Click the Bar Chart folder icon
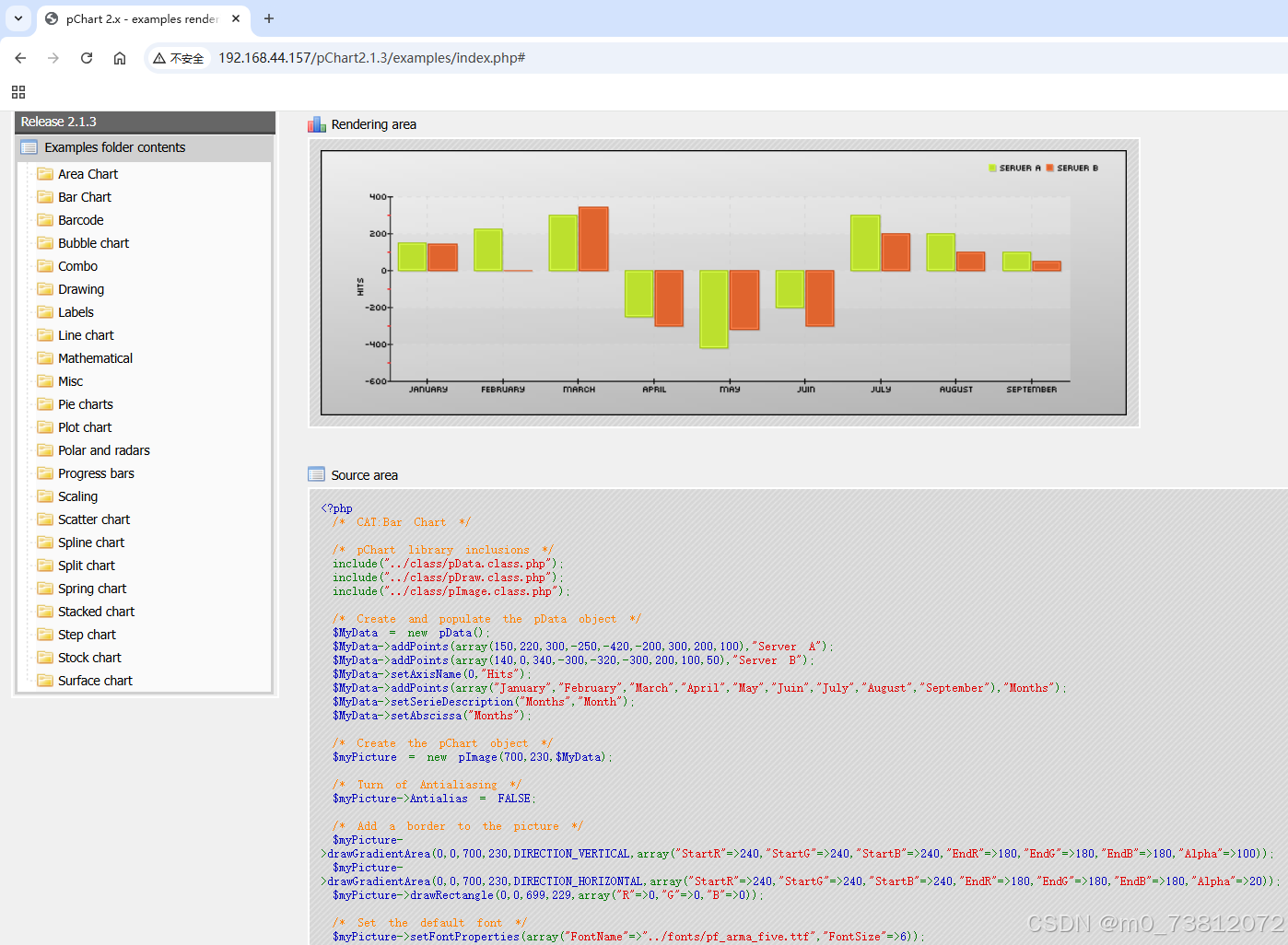Image resolution: width=1288 pixels, height=945 pixels. [45, 197]
